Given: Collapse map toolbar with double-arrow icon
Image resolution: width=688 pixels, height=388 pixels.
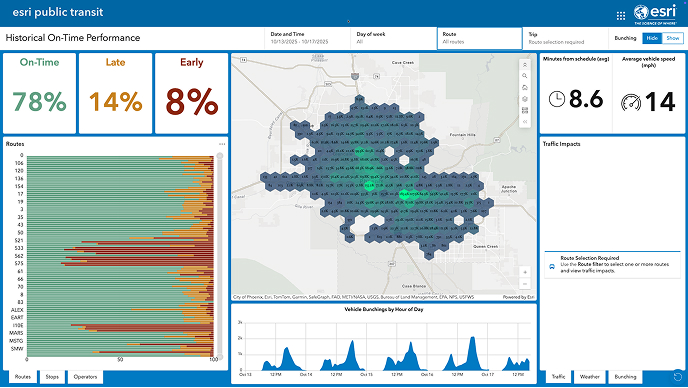Looking at the screenshot, I should click(525, 122).
